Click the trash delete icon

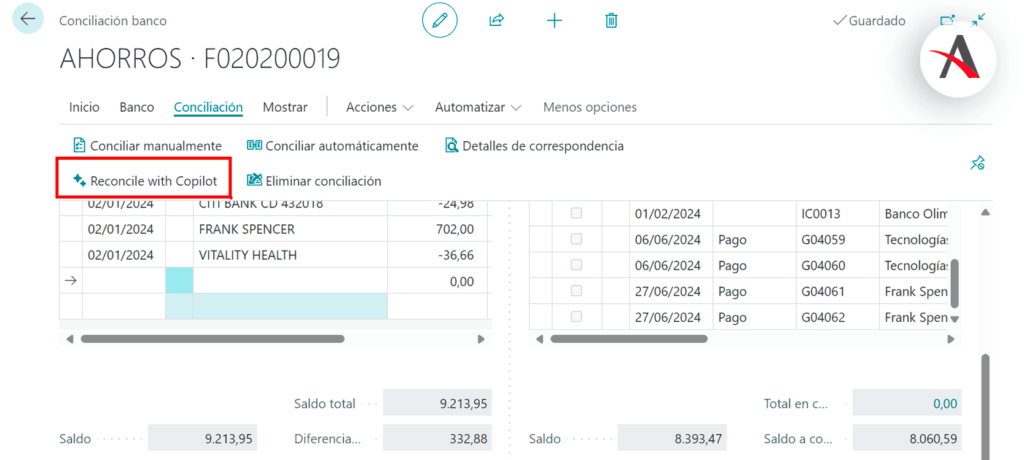click(612, 20)
